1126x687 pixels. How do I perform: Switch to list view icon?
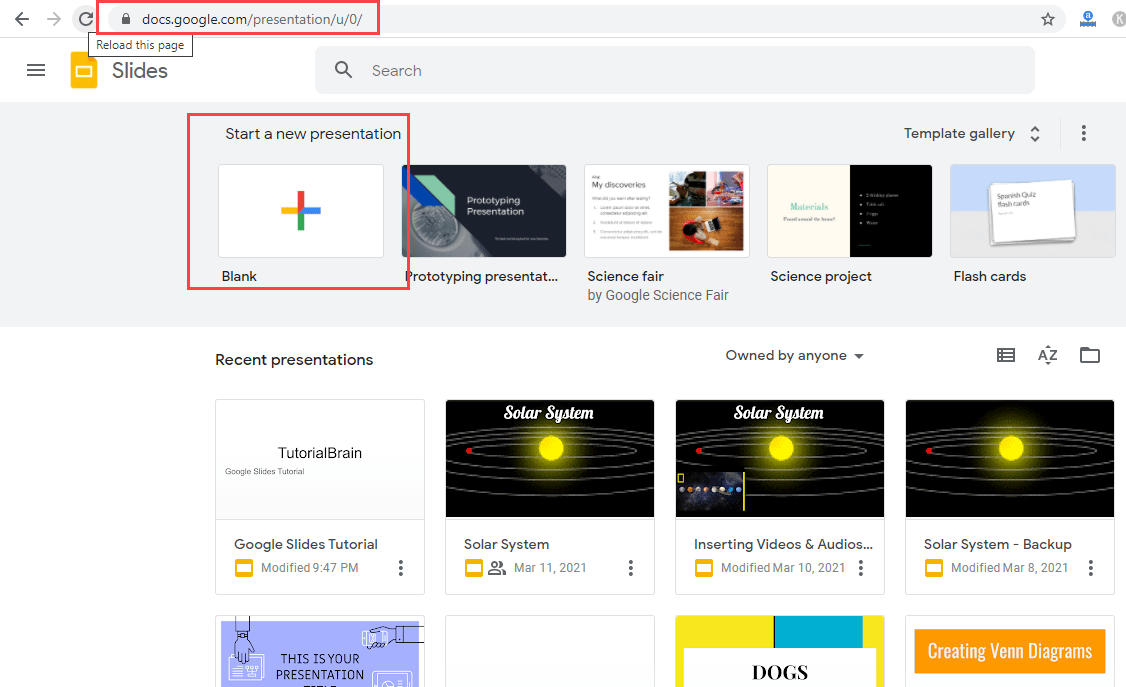tap(1006, 355)
